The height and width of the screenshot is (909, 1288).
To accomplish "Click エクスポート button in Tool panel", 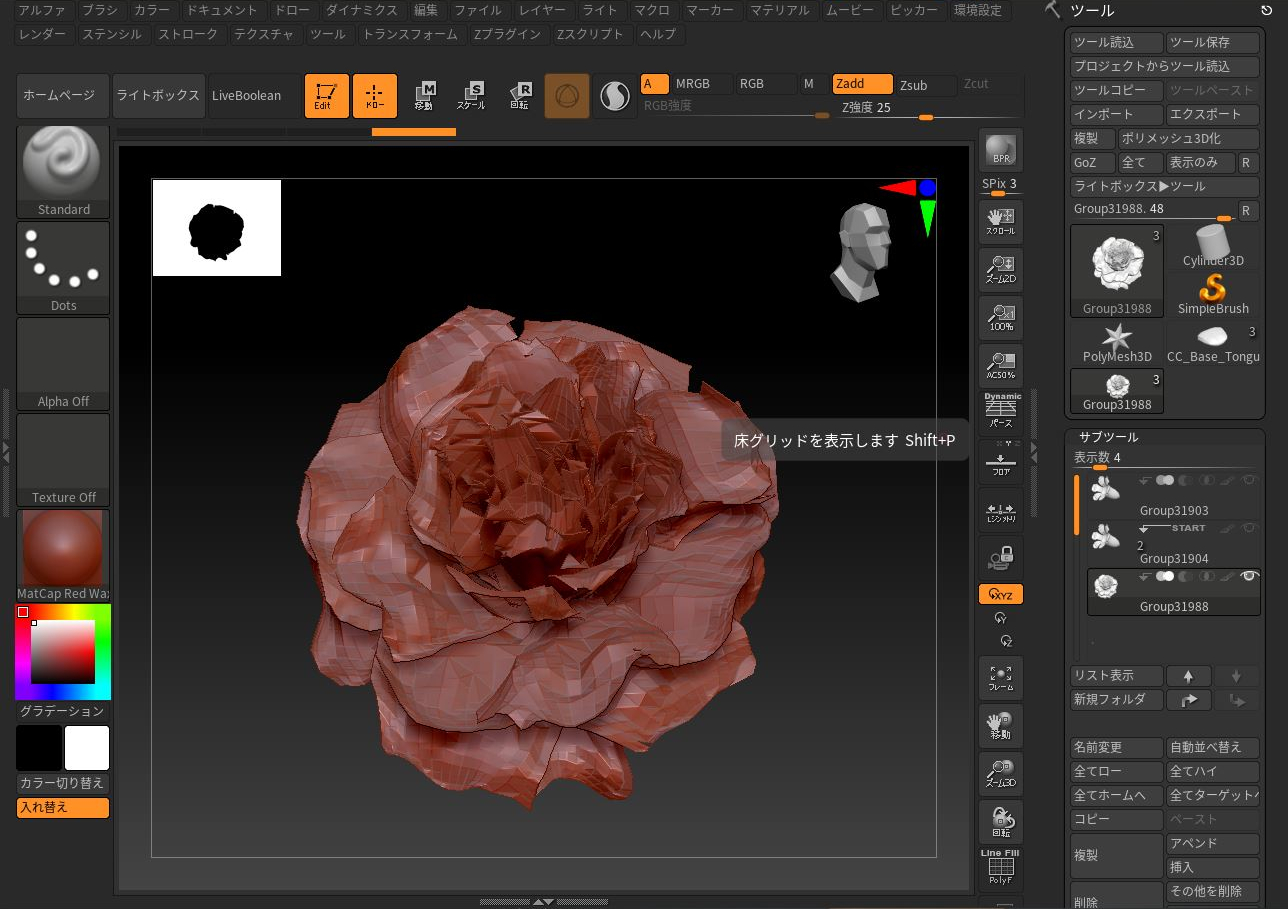I will pyautogui.click(x=1213, y=115).
